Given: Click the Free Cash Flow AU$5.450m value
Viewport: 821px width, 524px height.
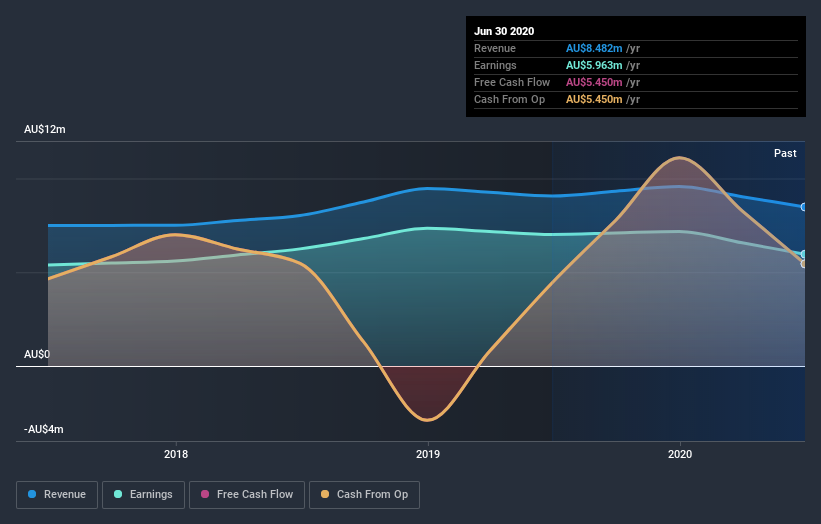Looking at the screenshot, I should pyautogui.click(x=594, y=82).
